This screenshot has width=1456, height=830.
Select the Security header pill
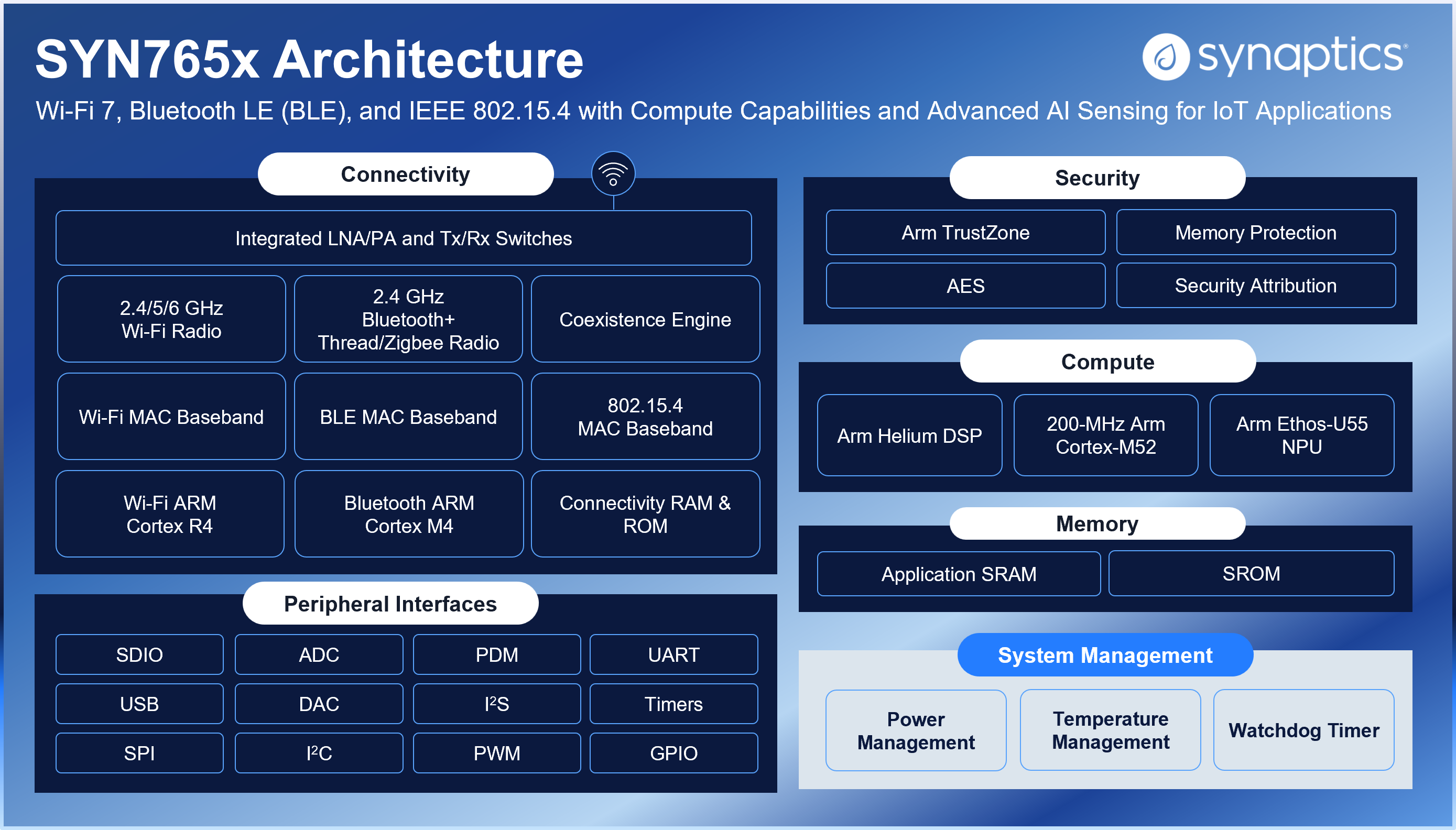click(1097, 178)
